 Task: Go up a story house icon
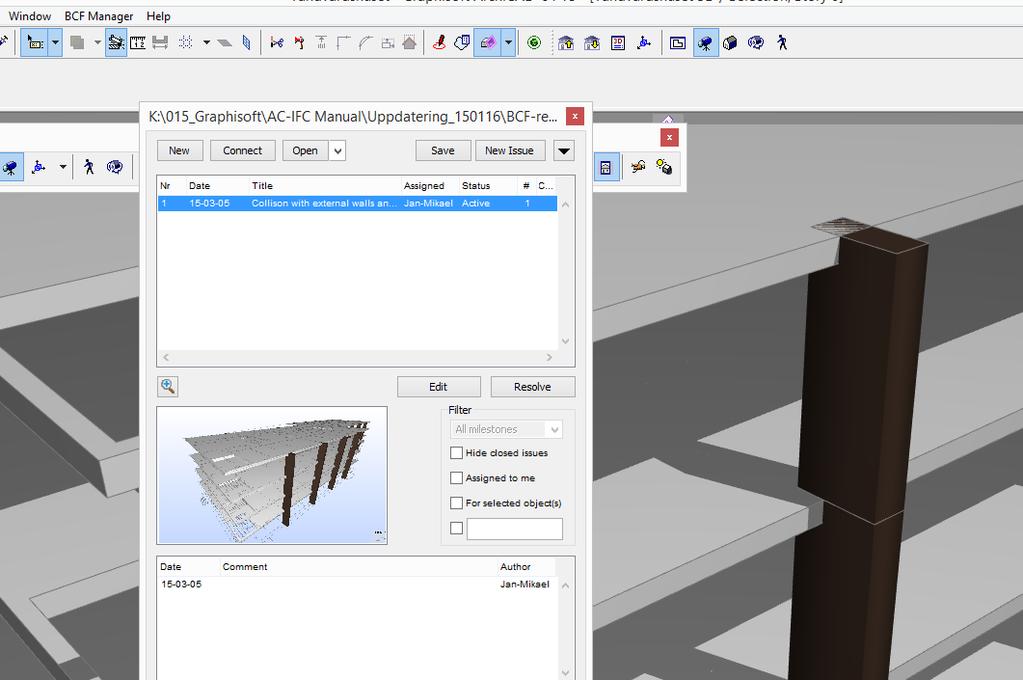pos(566,43)
